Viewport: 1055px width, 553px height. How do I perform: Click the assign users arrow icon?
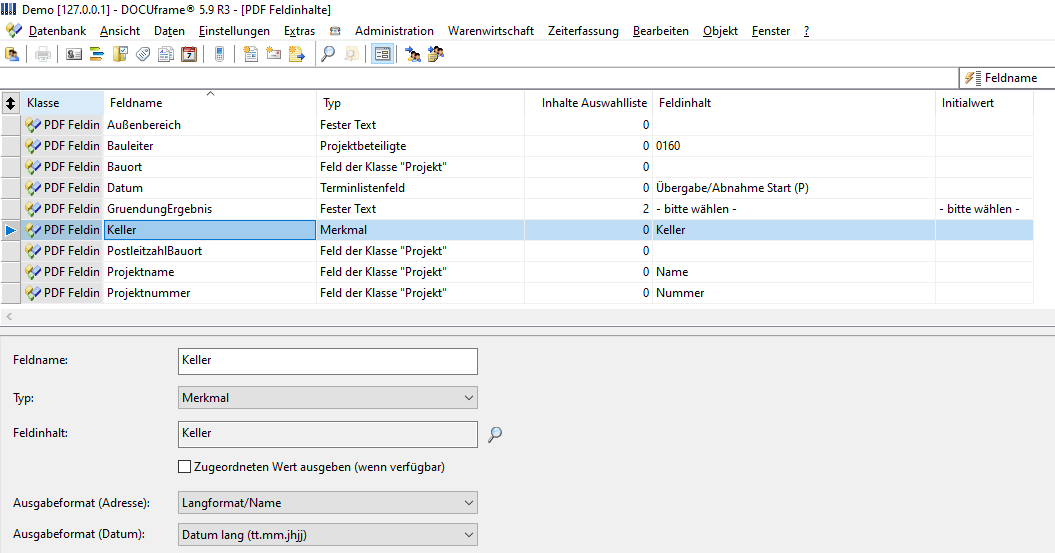click(413, 54)
